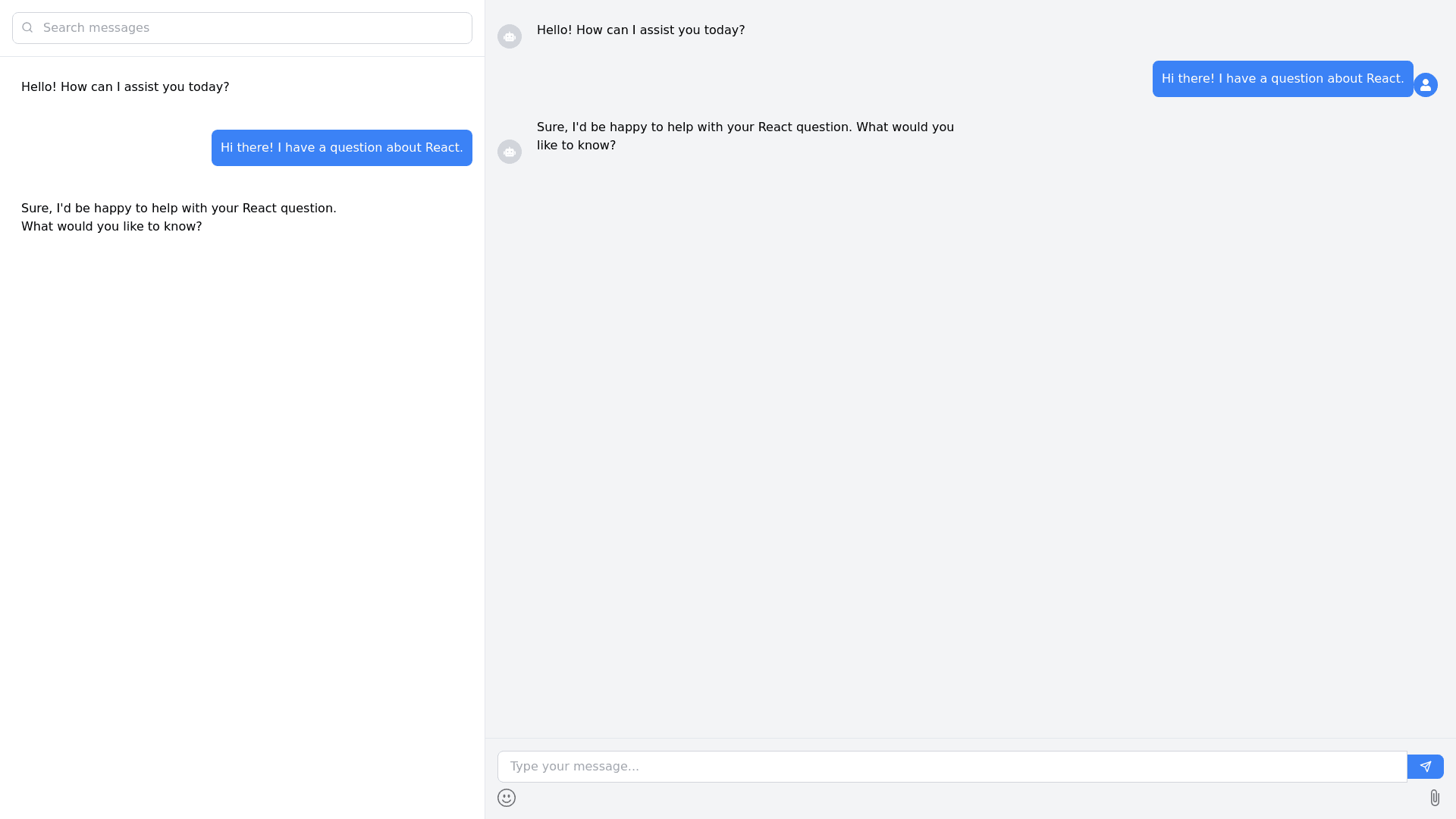
Task: Focus the Search messages field
Action: pos(250,28)
